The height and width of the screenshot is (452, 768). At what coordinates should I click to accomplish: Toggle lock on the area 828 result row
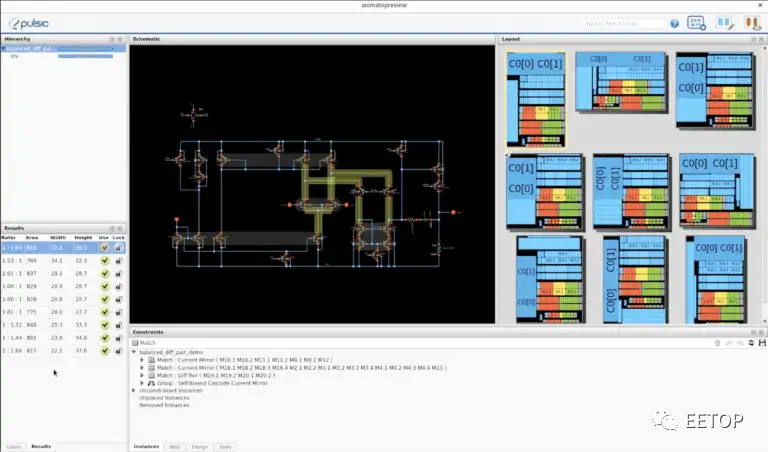(119, 299)
